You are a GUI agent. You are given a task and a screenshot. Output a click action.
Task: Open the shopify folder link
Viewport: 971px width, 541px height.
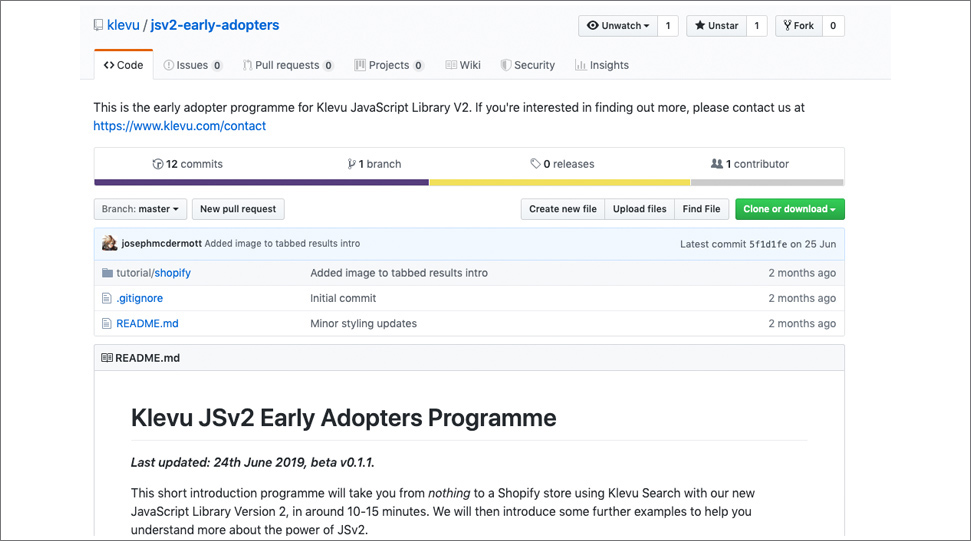[172, 273]
